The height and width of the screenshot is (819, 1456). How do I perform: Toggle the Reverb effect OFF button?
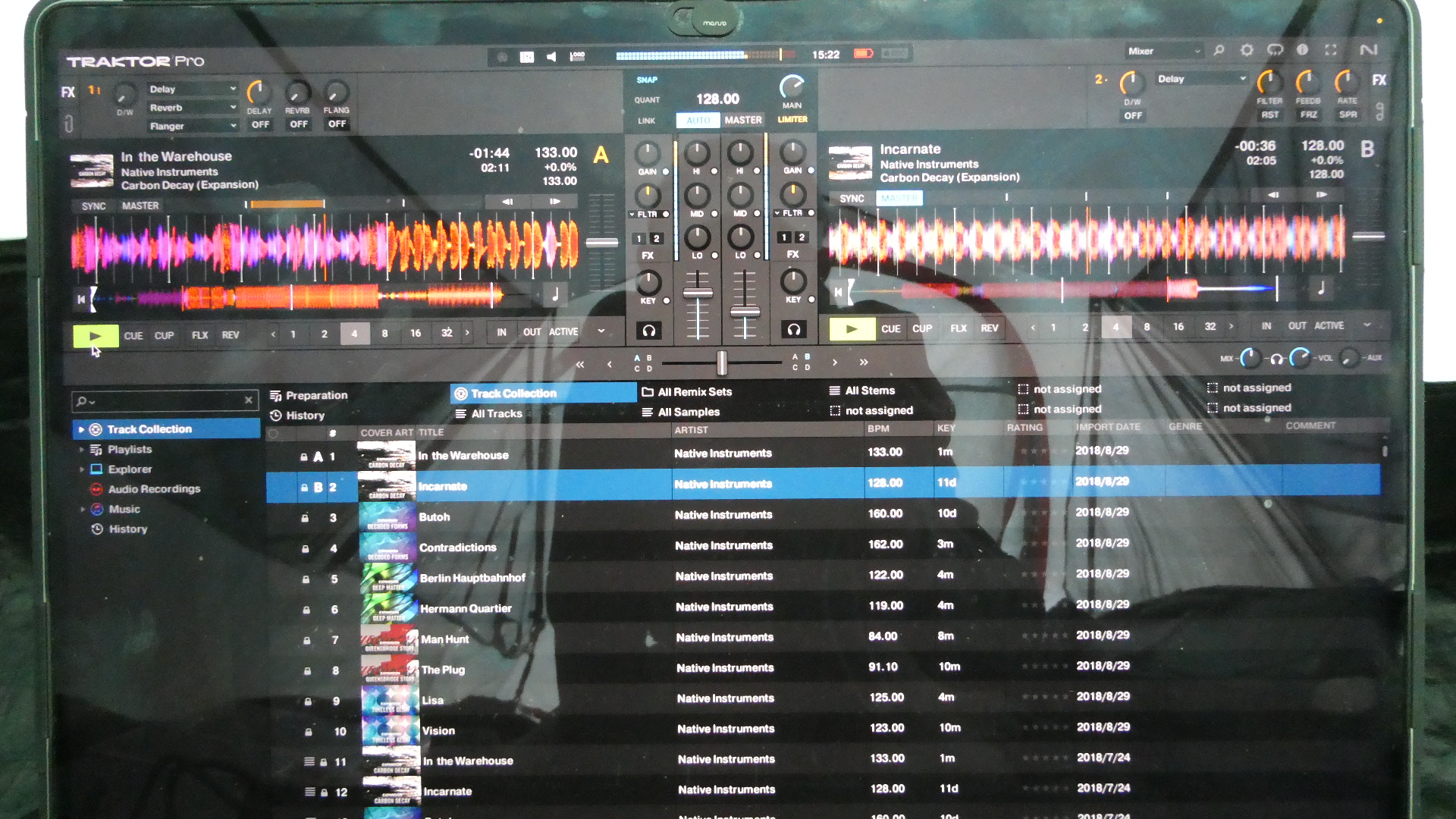(299, 124)
